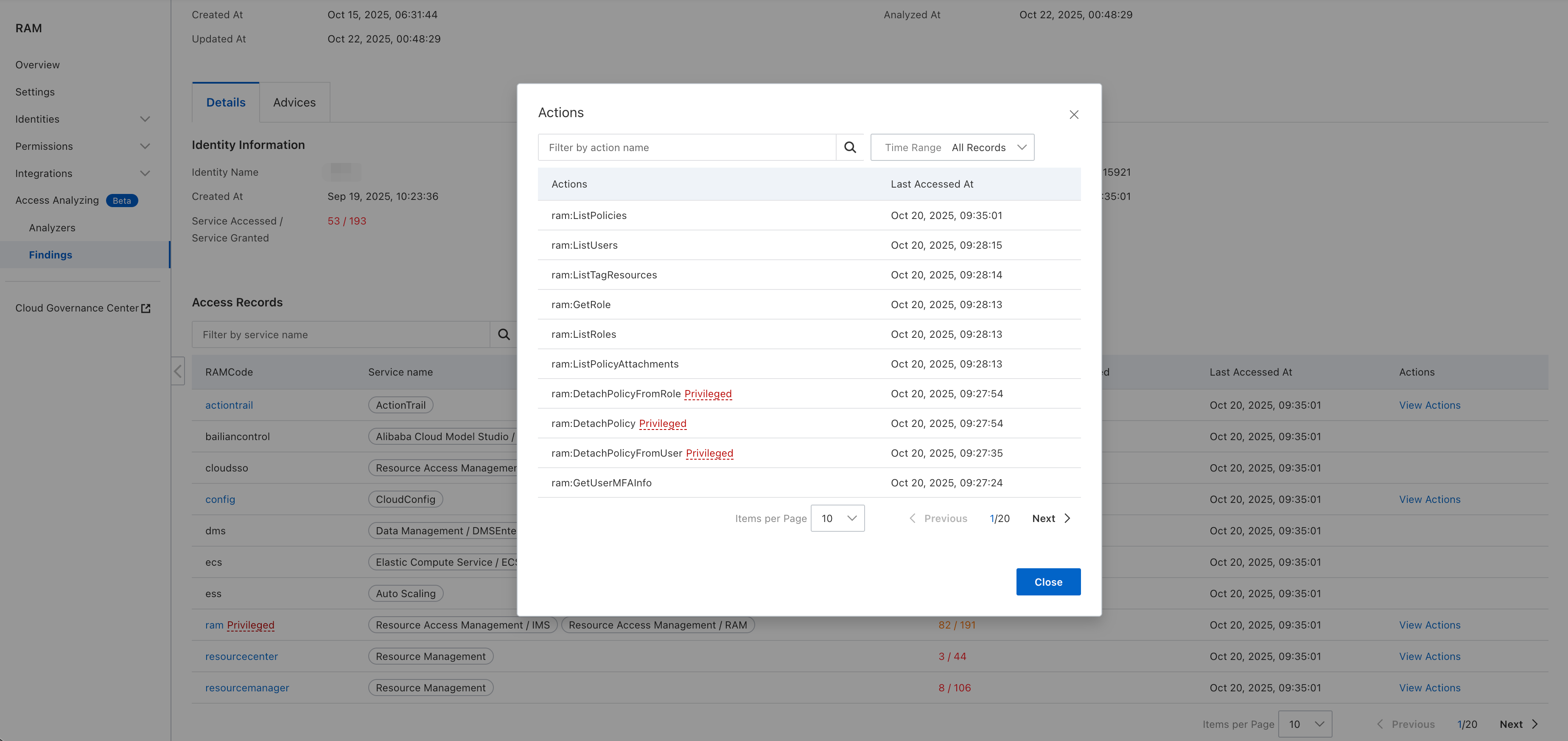Click View Actions for resourcecenter row

tap(1429, 657)
